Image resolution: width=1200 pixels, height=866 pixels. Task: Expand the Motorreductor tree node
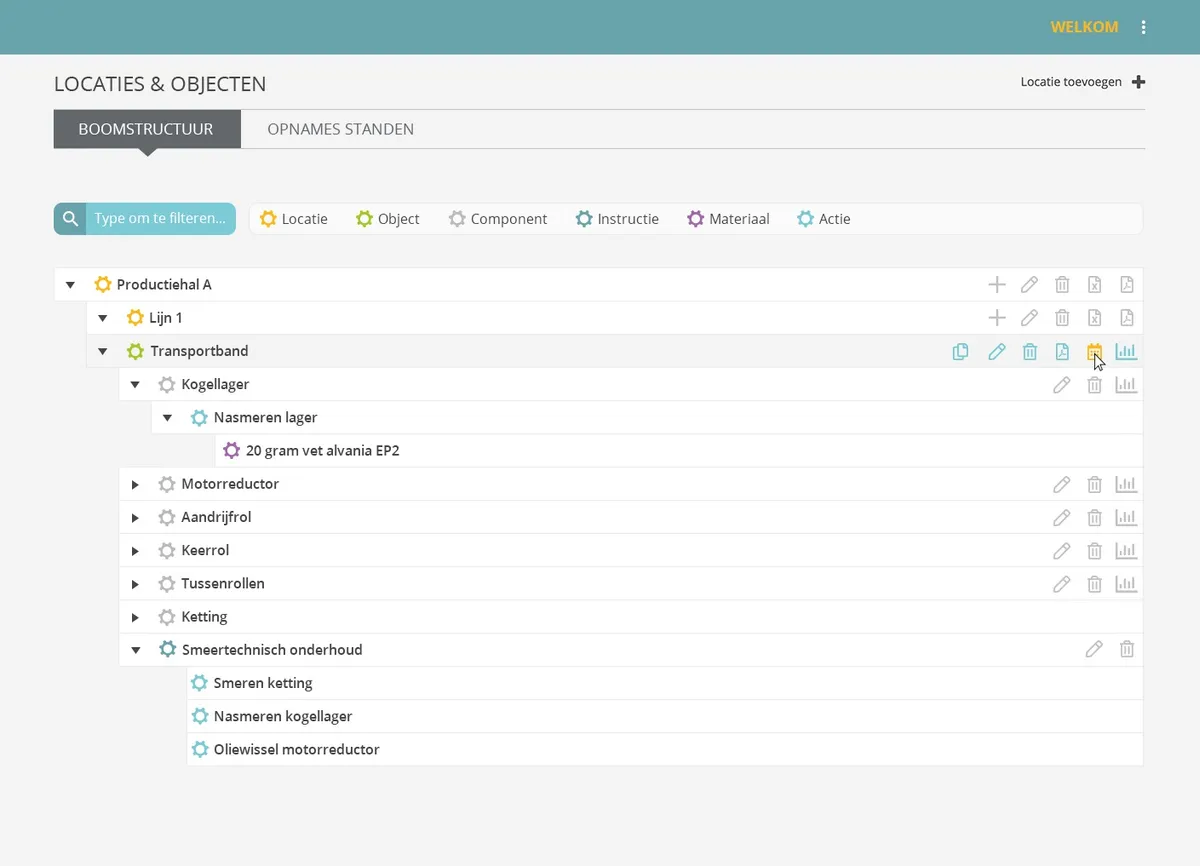click(x=135, y=485)
